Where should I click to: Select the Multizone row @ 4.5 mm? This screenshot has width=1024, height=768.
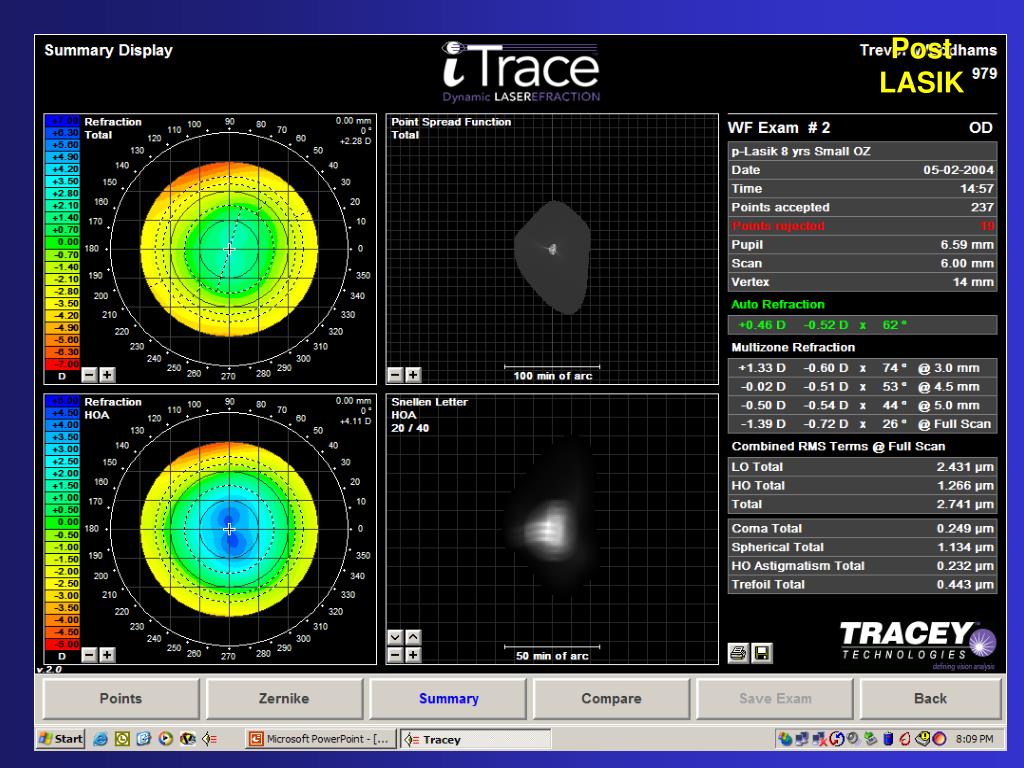[x=863, y=387]
